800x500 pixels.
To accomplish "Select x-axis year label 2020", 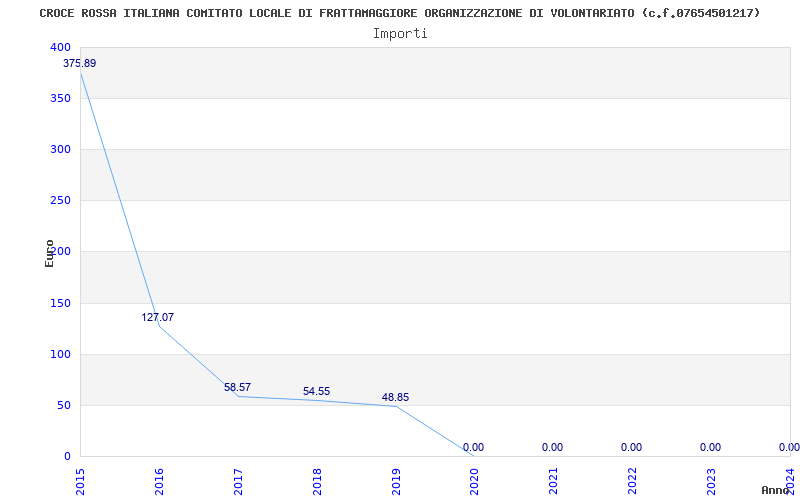I will pyautogui.click(x=475, y=482).
